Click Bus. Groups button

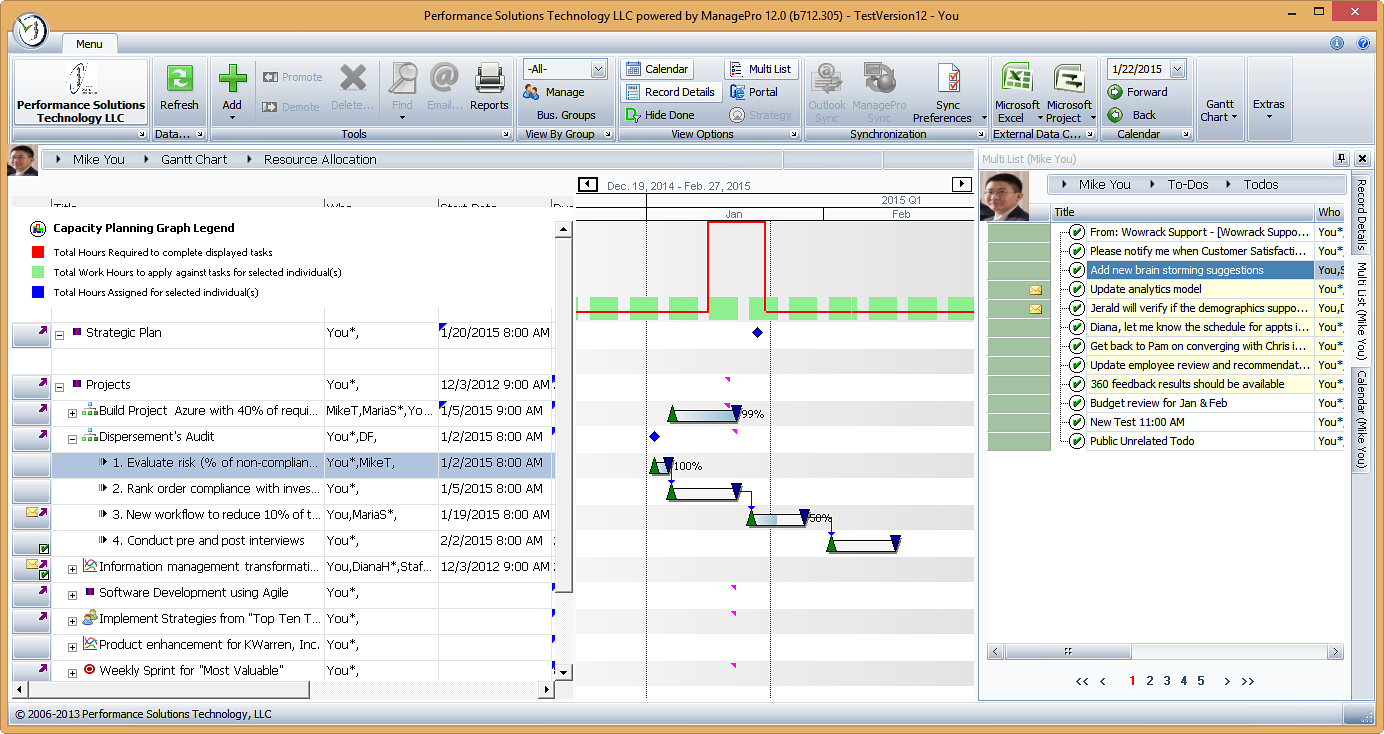(566, 115)
